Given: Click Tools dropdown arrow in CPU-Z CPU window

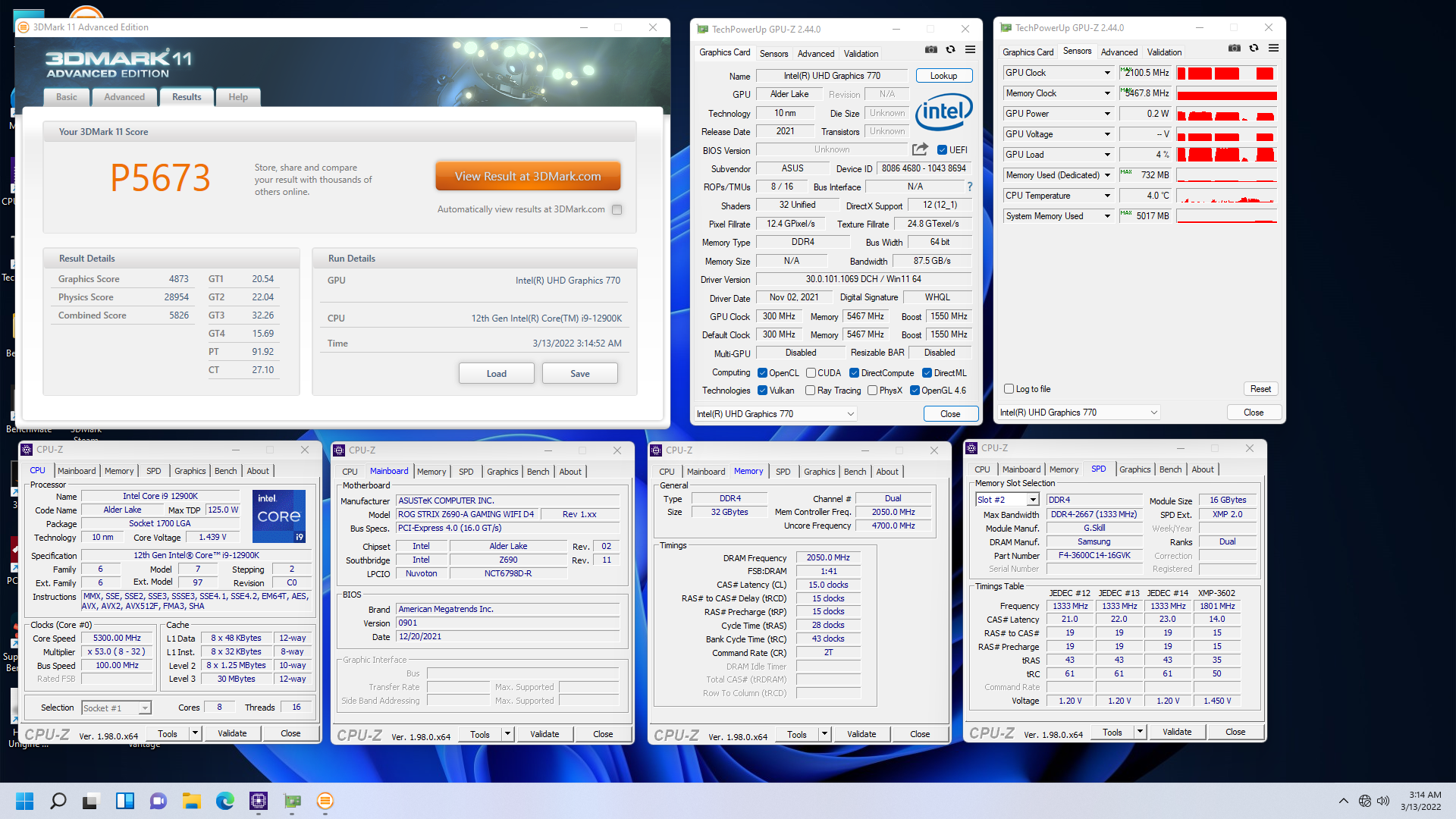Looking at the screenshot, I should (x=195, y=733).
